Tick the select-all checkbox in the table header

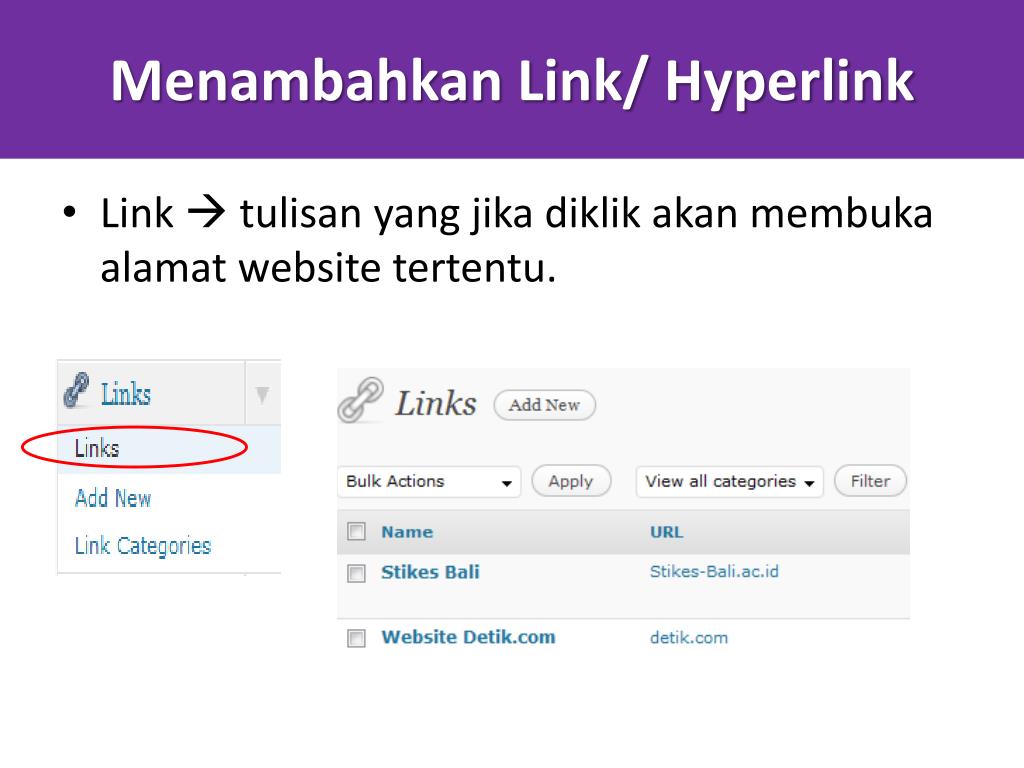point(356,532)
